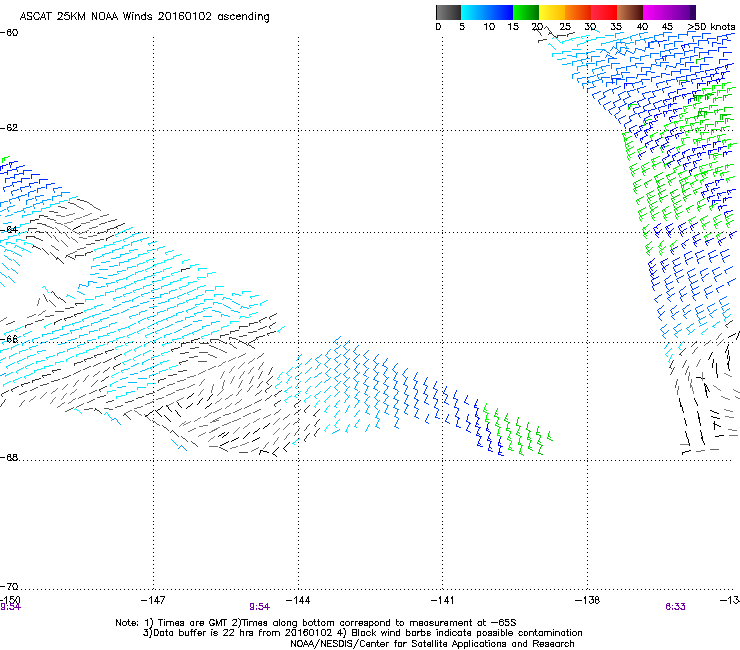Click the green 15-20 knots legend segment
Screen dimensions: 740x650
coord(526,12)
